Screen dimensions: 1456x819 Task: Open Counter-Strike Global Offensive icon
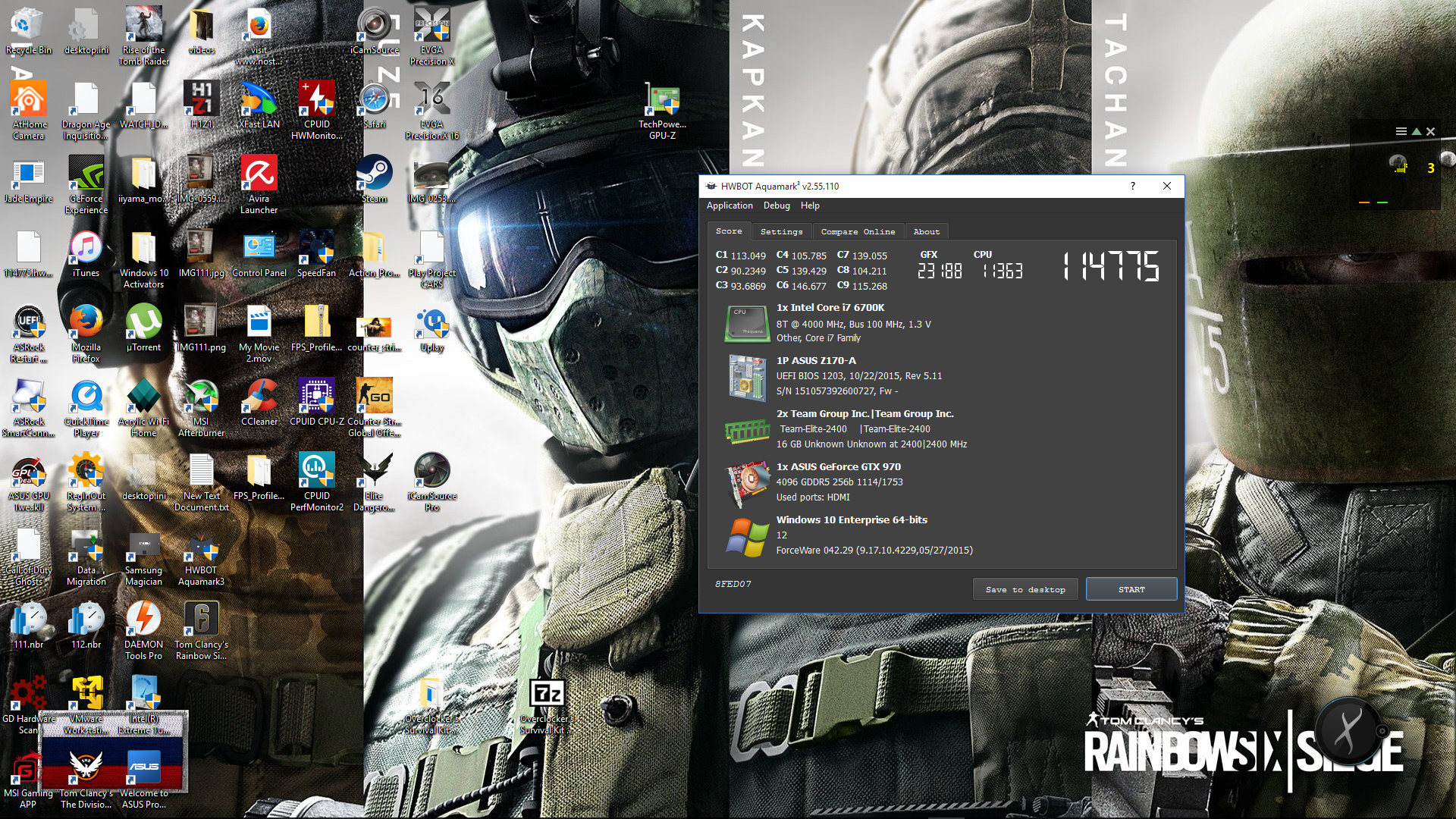click(x=375, y=408)
